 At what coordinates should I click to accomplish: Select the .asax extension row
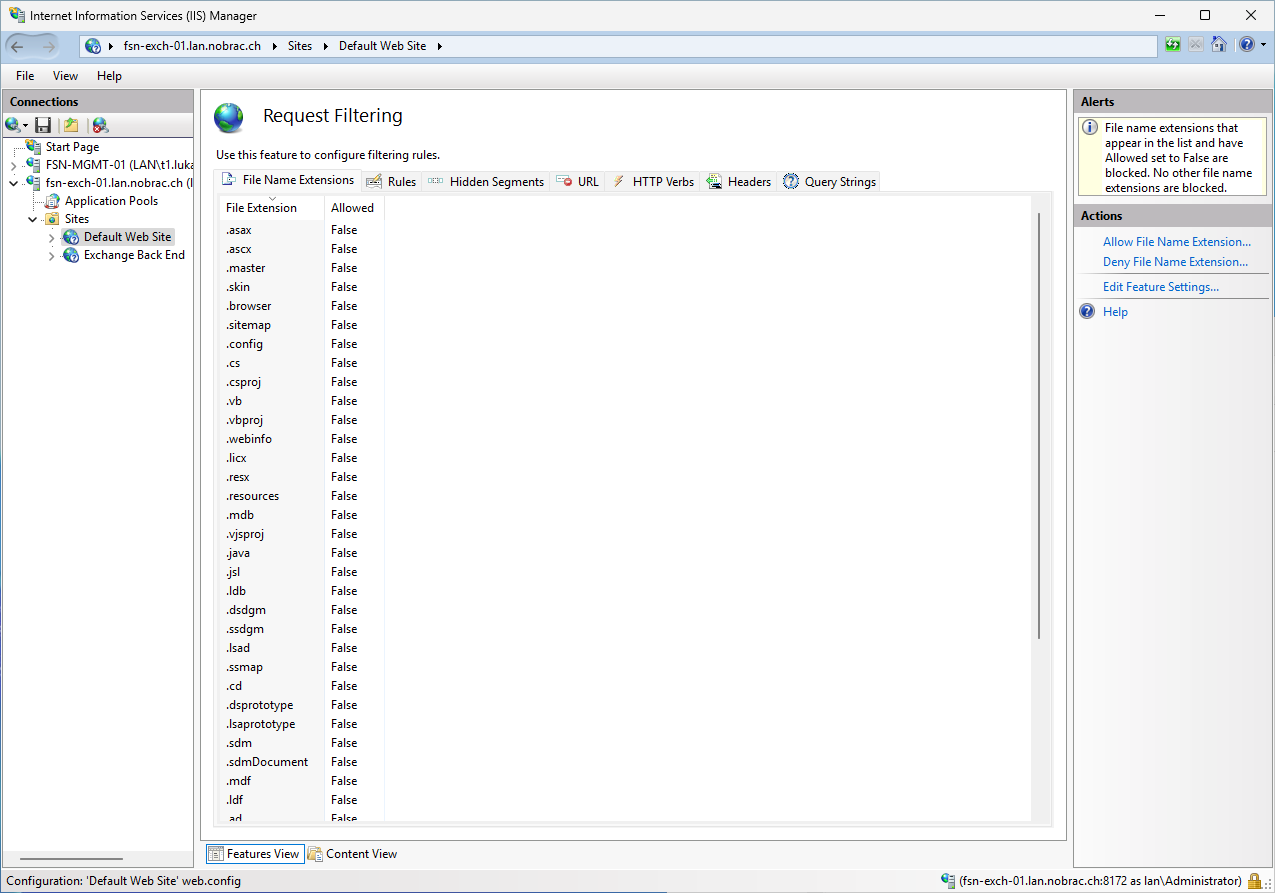coord(625,230)
